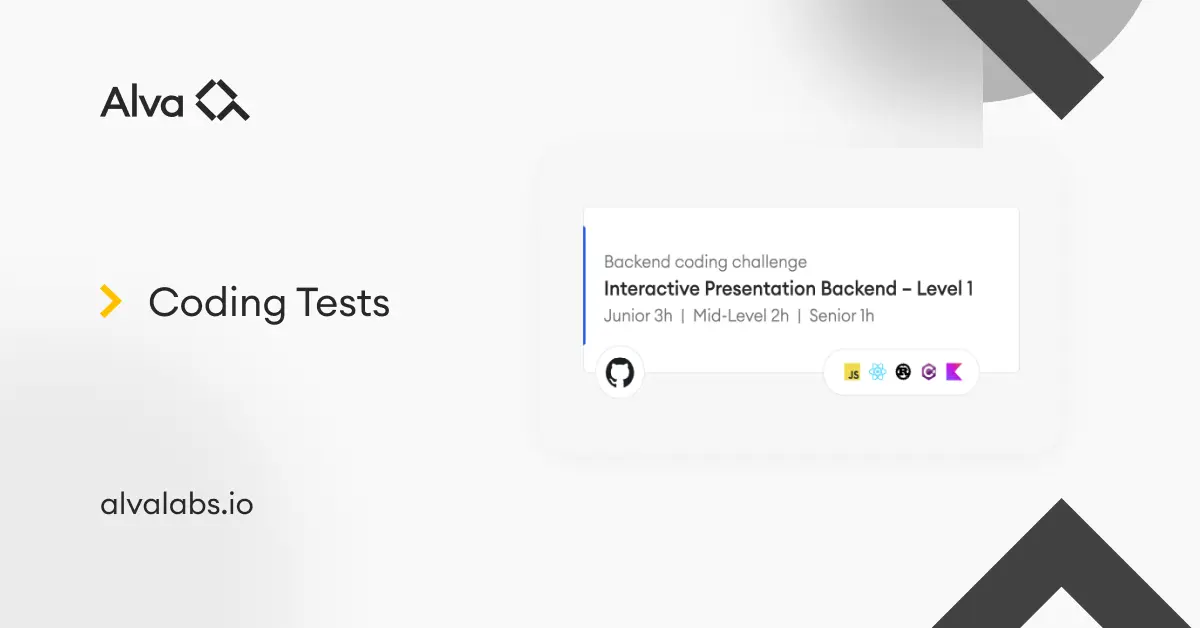Open the alvalabs.io link
This screenshot has height=628, width=1200.
[177, 504]
